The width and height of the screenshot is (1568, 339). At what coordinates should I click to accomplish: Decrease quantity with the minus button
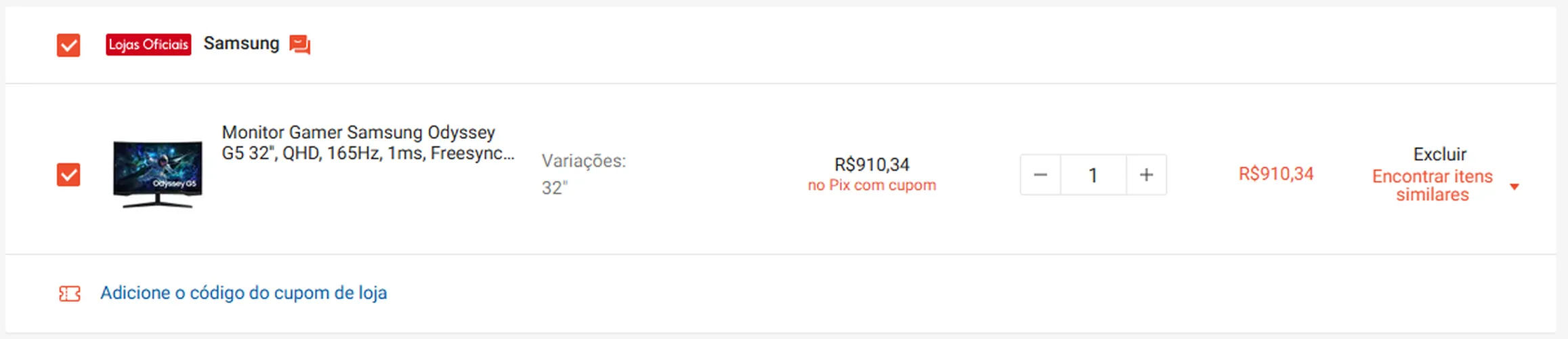[x=1040, y=175]
